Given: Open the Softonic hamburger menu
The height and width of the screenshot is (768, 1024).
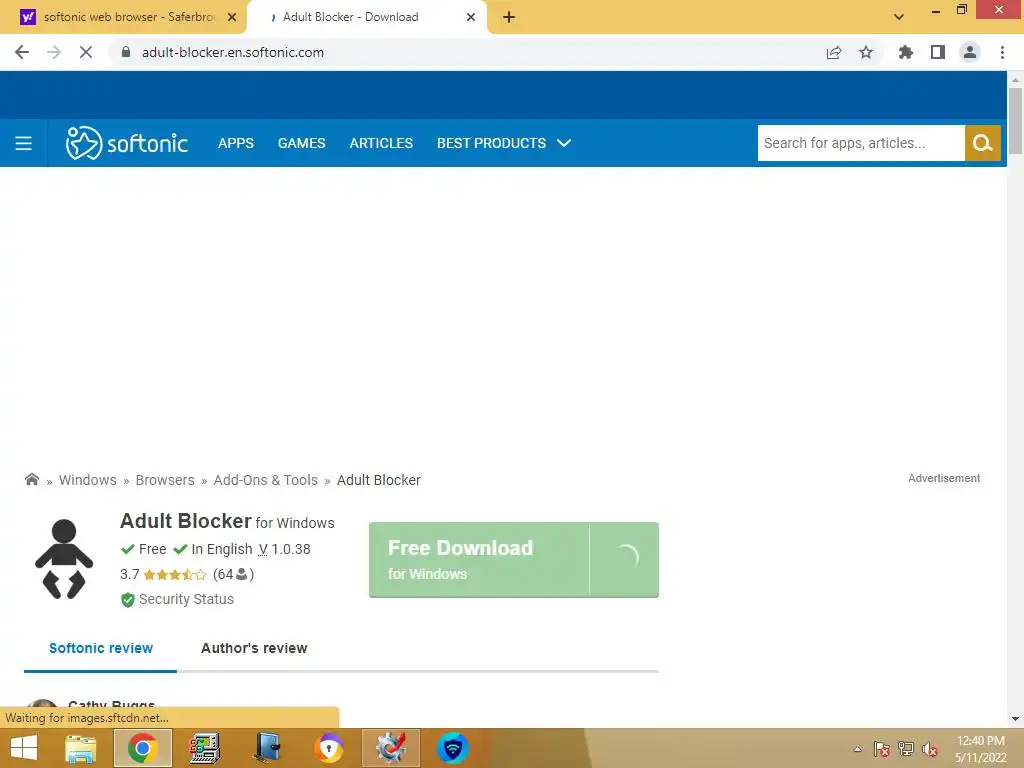Looking at the screenshot, I should [24, 143].
